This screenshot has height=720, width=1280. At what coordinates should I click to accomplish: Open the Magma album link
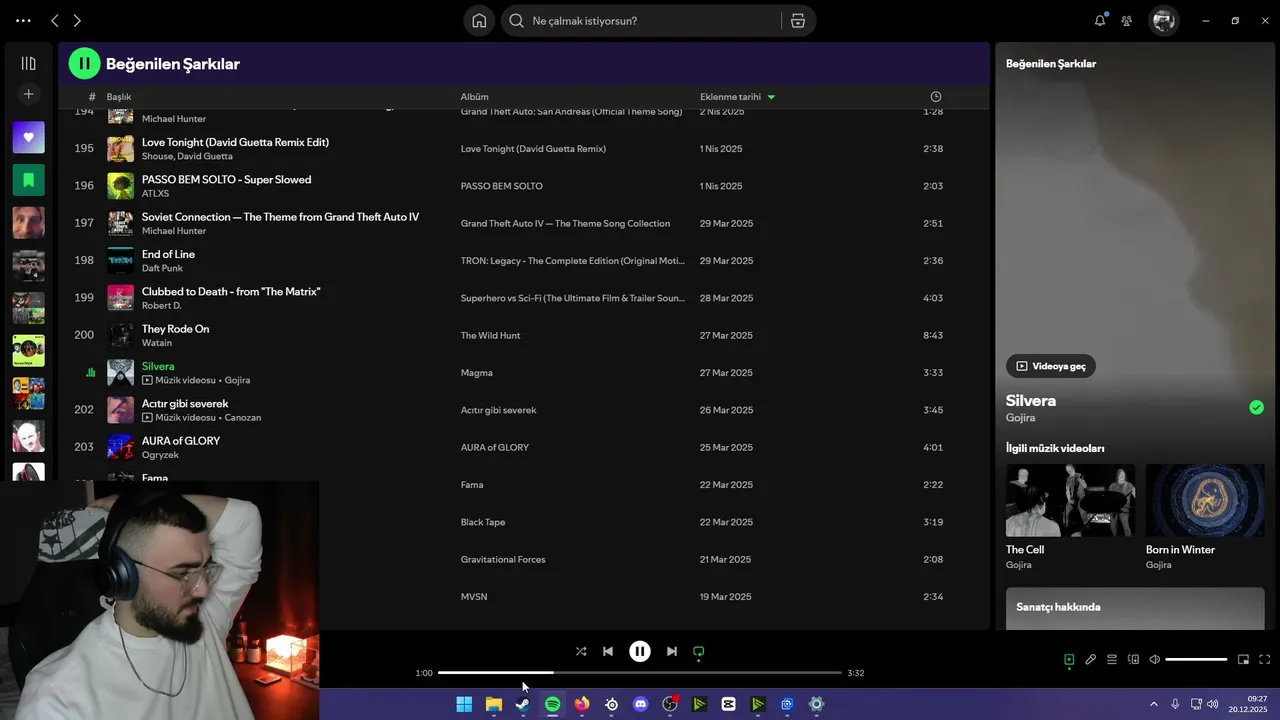[477, 373]
